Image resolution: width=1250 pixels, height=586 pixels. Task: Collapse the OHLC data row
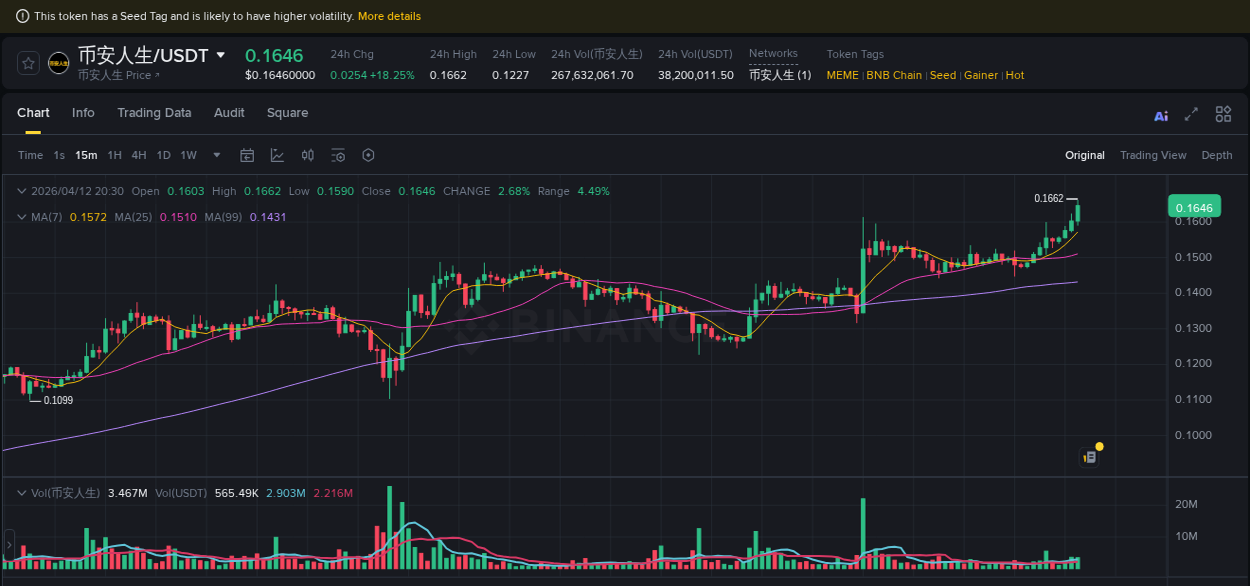(21, 190)
